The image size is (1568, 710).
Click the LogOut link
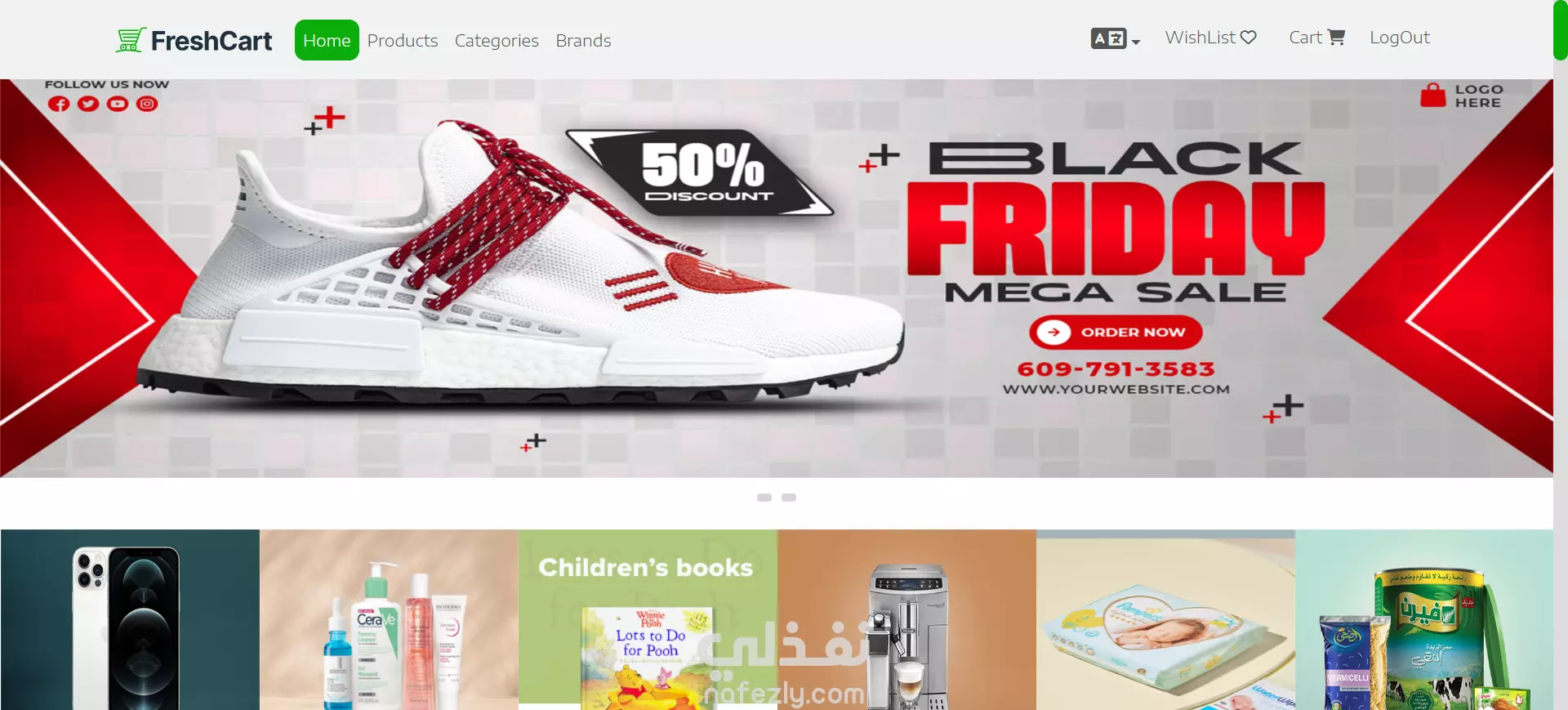[1400, 38]
